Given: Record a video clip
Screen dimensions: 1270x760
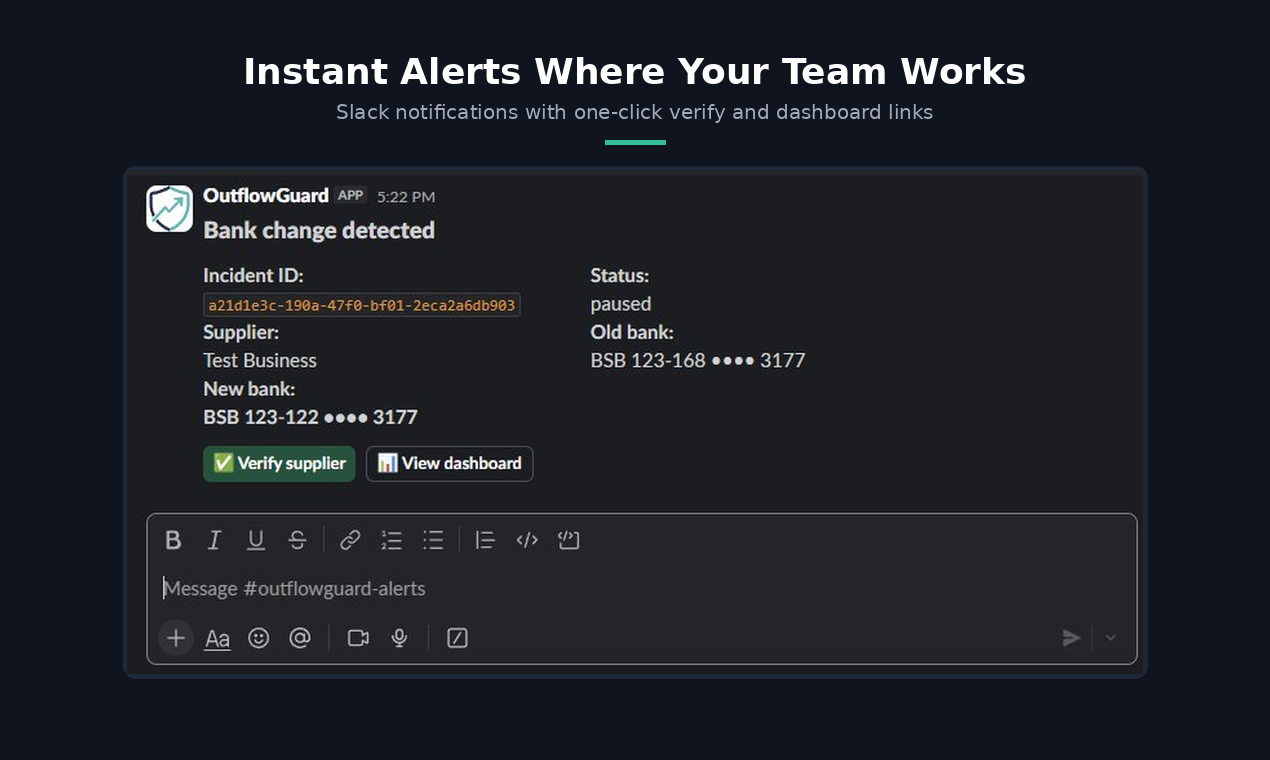Looking at the screenshot, I should (x=358, y=638).
